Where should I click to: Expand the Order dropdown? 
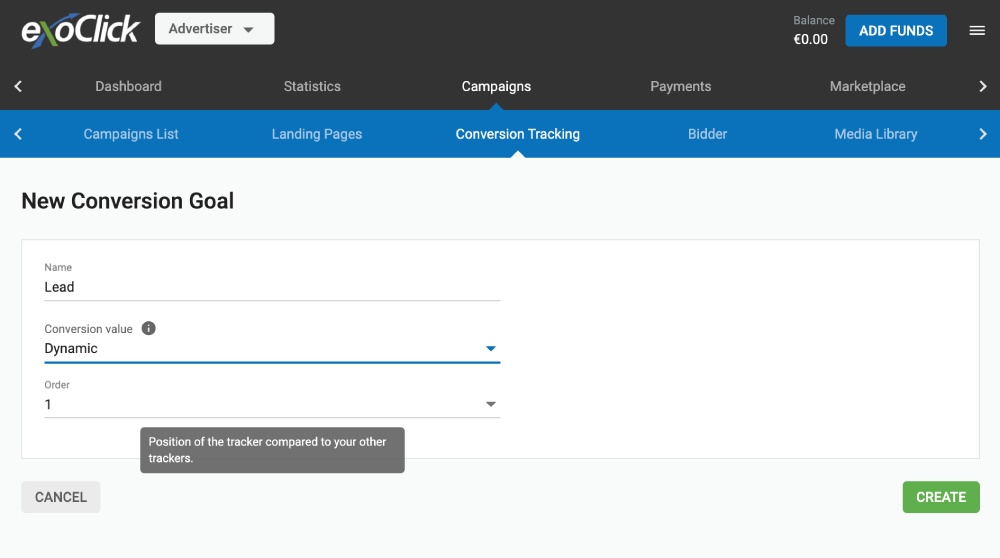272,404
